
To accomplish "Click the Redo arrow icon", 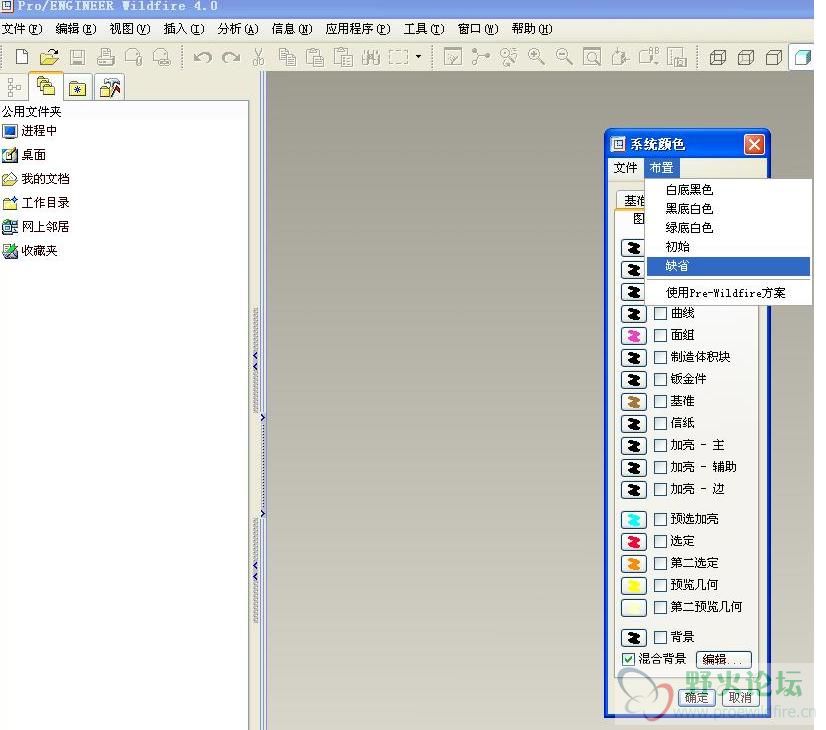I will [x=231, y=57].
